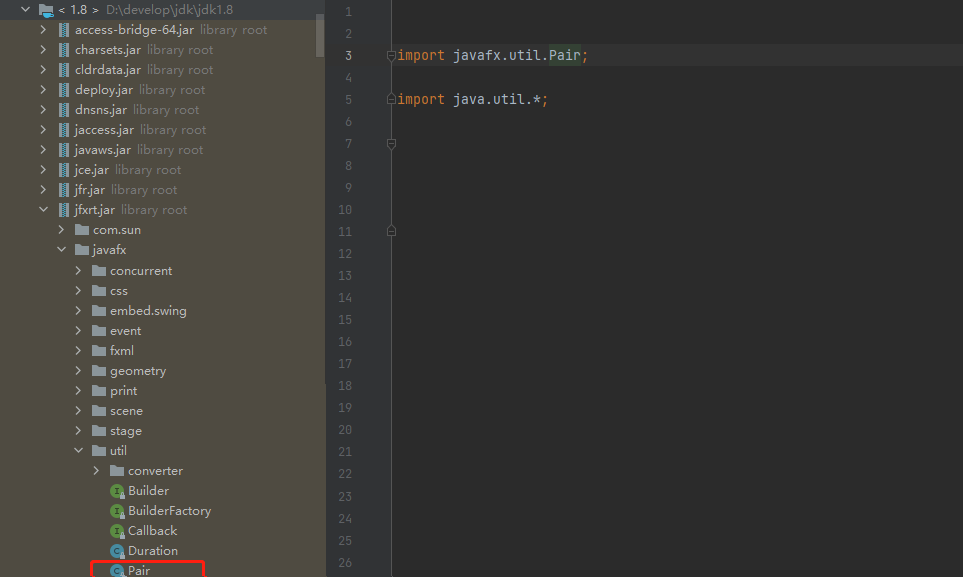
Task: Click the D:\develop\jdk\jdk1.8 path label
Action: tap(170, 10)
